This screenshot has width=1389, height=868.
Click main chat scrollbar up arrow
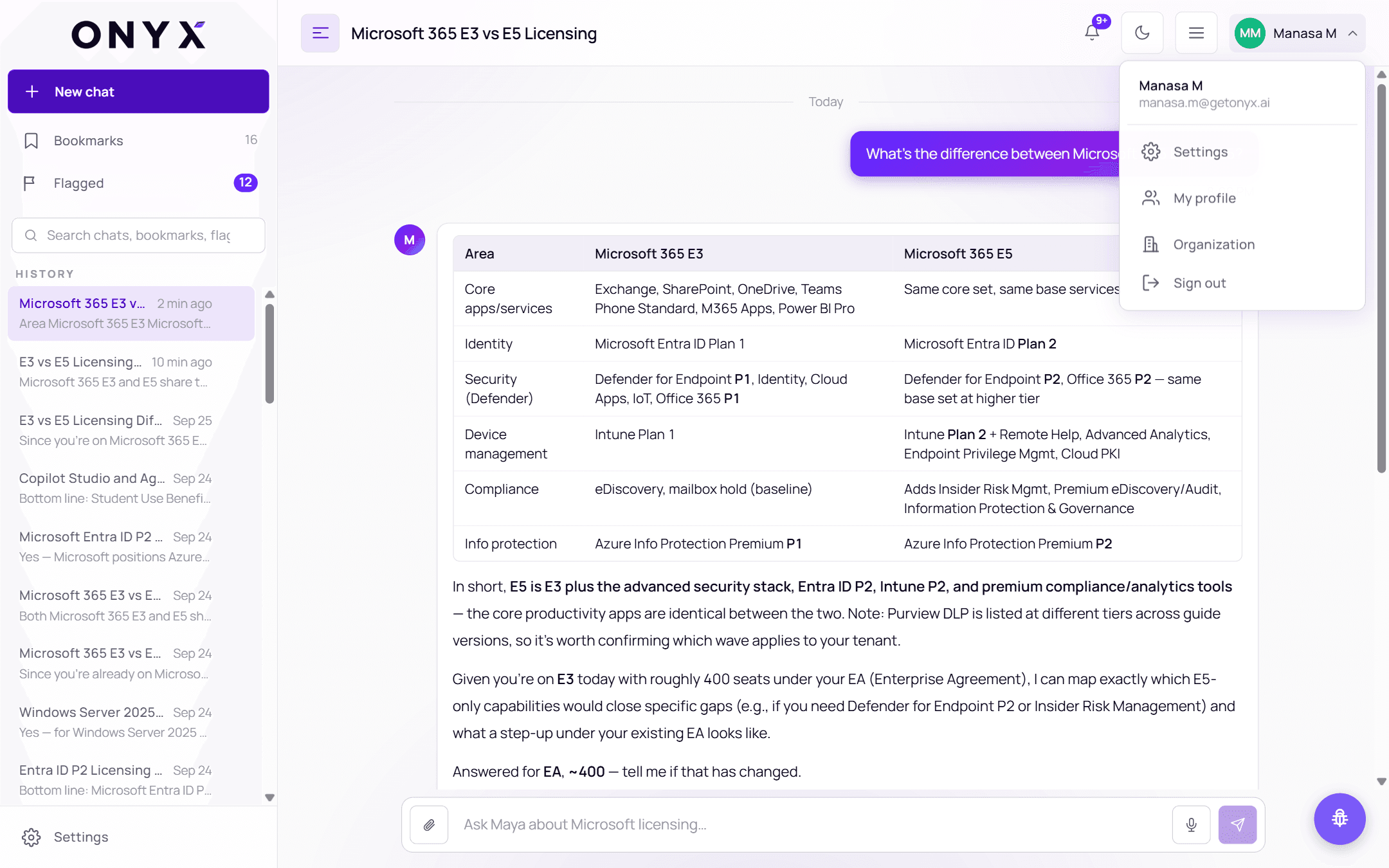click(1381, 75)
